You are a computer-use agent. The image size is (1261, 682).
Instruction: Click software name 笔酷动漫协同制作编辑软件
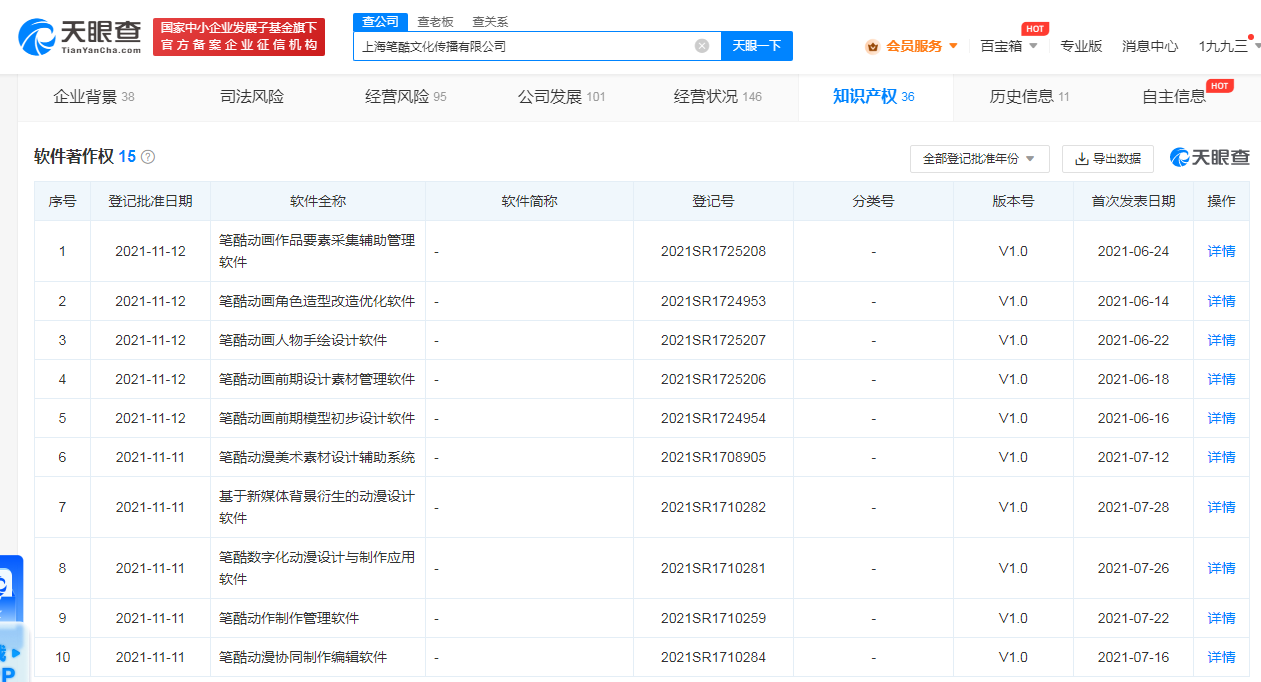coord(303,657)
